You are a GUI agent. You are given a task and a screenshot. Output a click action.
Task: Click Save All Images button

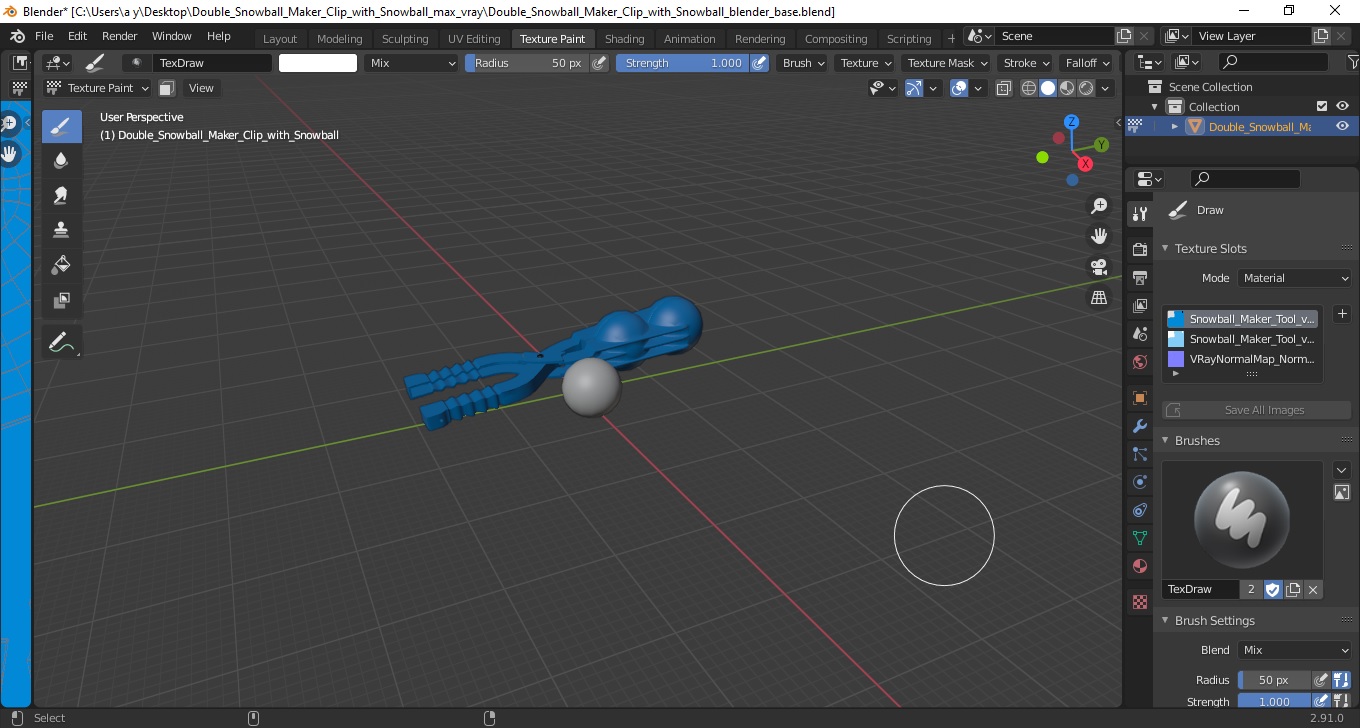point(1257,410)
